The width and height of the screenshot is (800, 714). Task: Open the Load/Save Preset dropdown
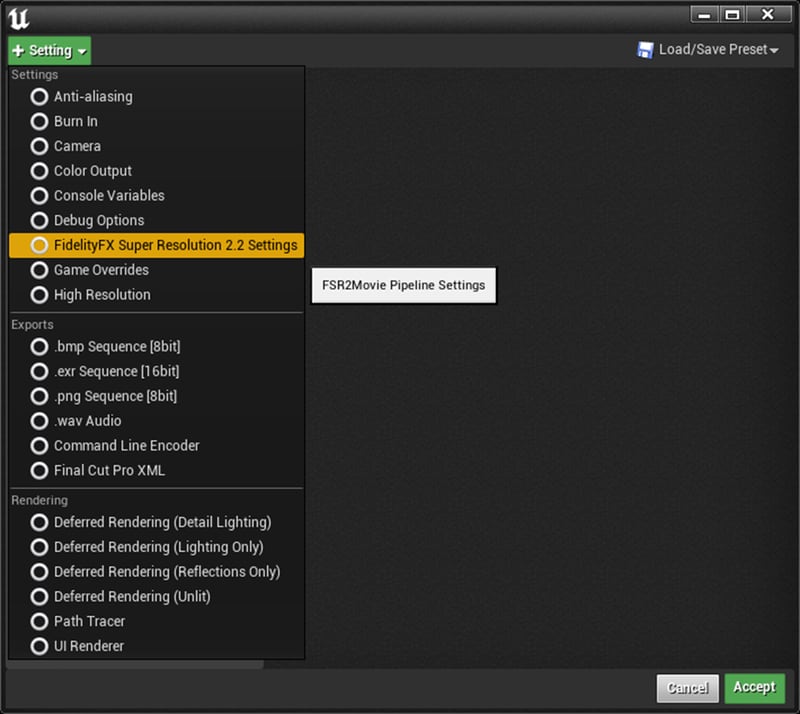coord(710,49)
